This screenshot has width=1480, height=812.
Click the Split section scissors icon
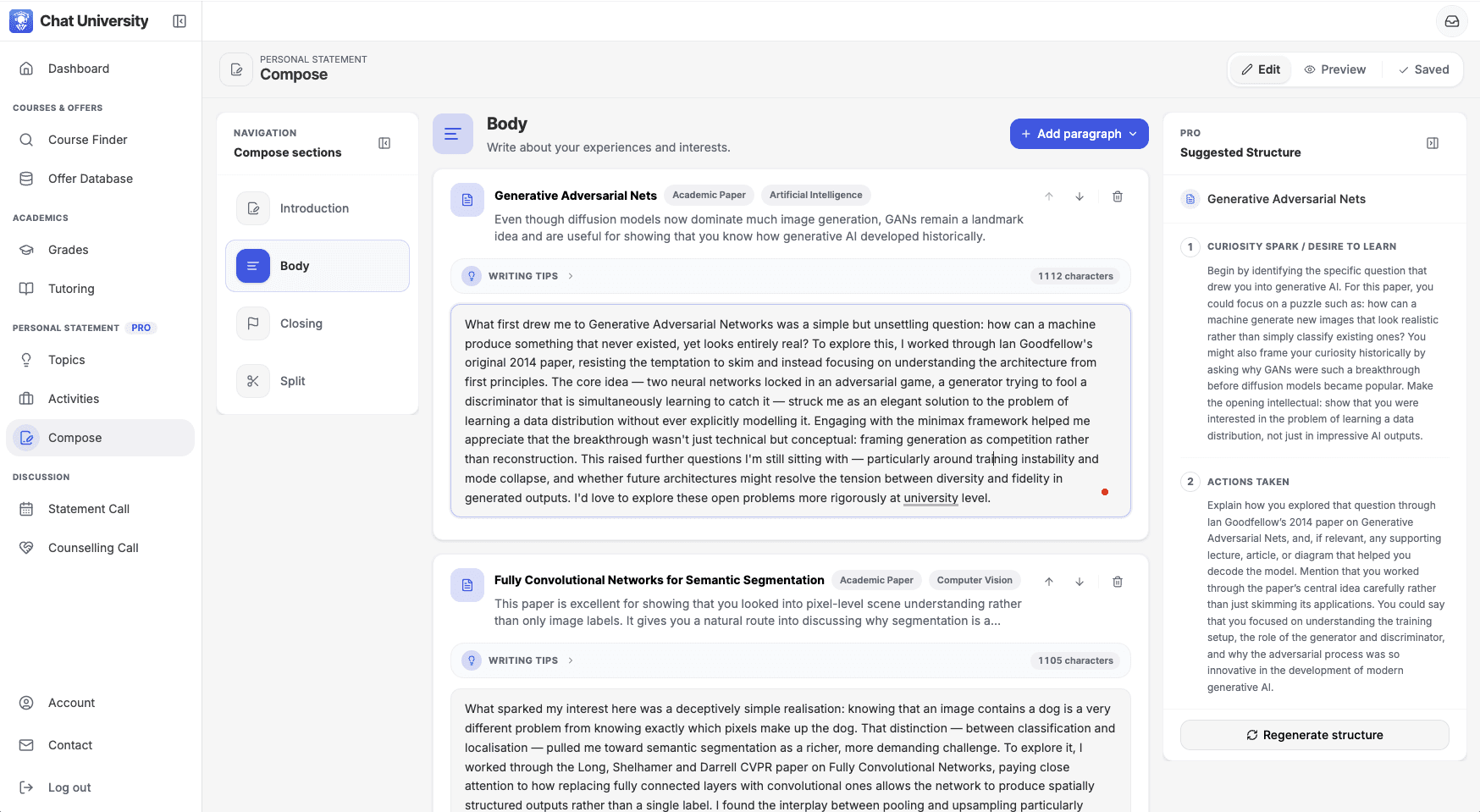(x=253, y=381)
